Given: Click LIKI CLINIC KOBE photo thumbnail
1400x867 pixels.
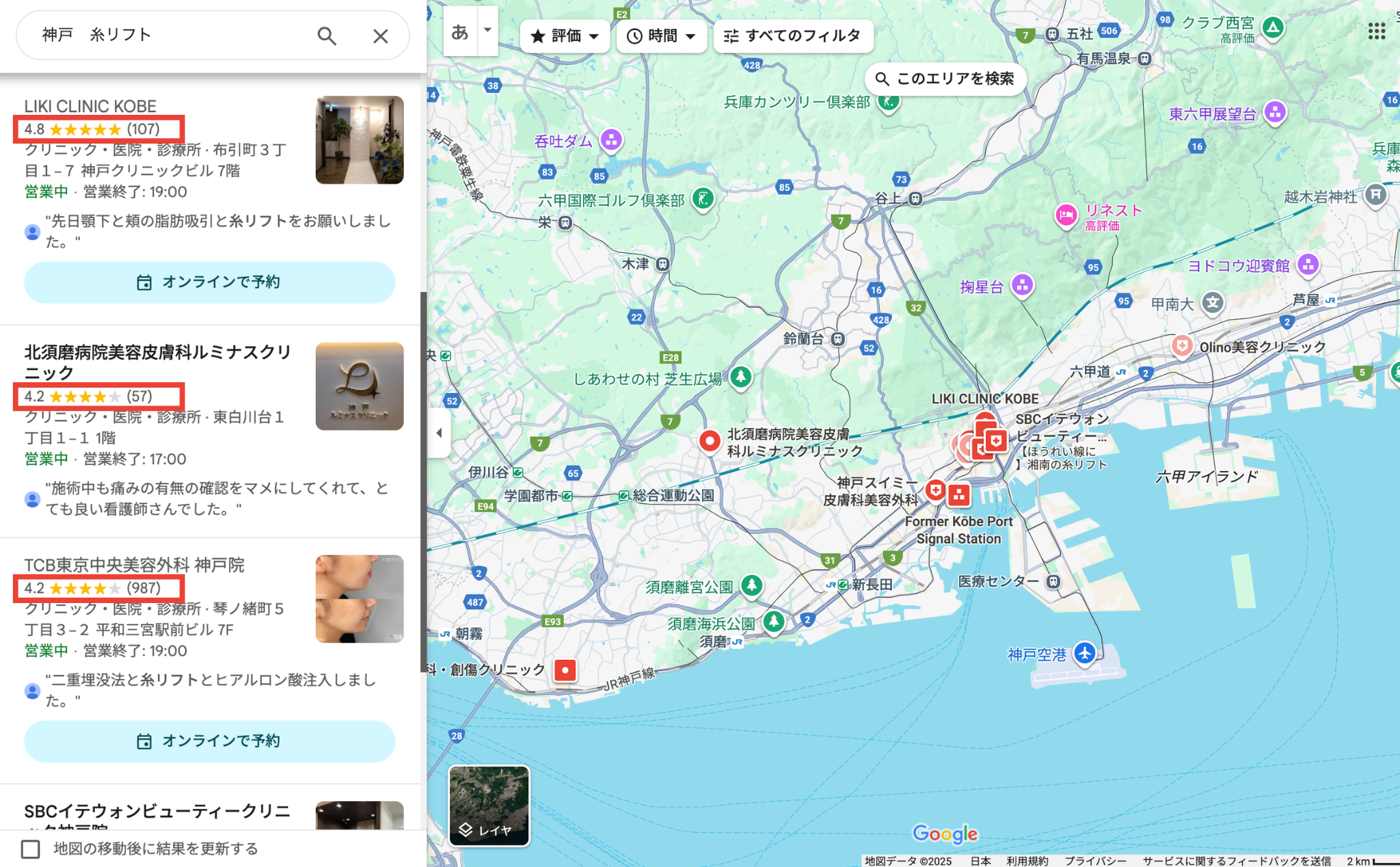Looking at the screenshot, I should click(360, 140).
